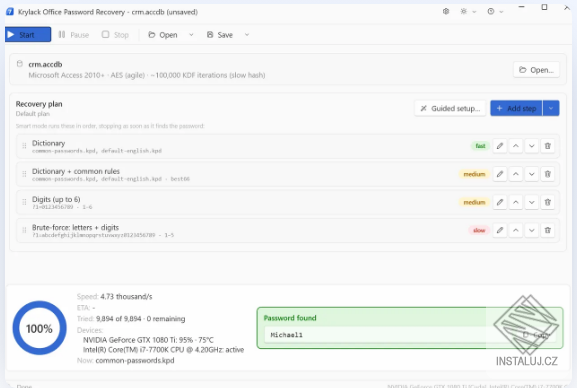Grab drag handle of Digits (up to 6)
The height and width of the screenshot is (388, 577).
pyautogui.click(x=24, y=202)
